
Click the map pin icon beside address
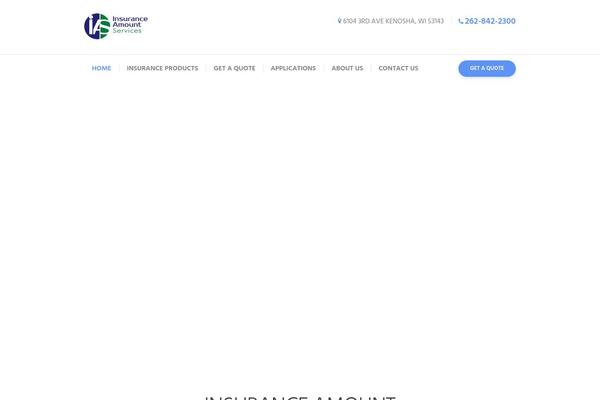tap(339, 21)
